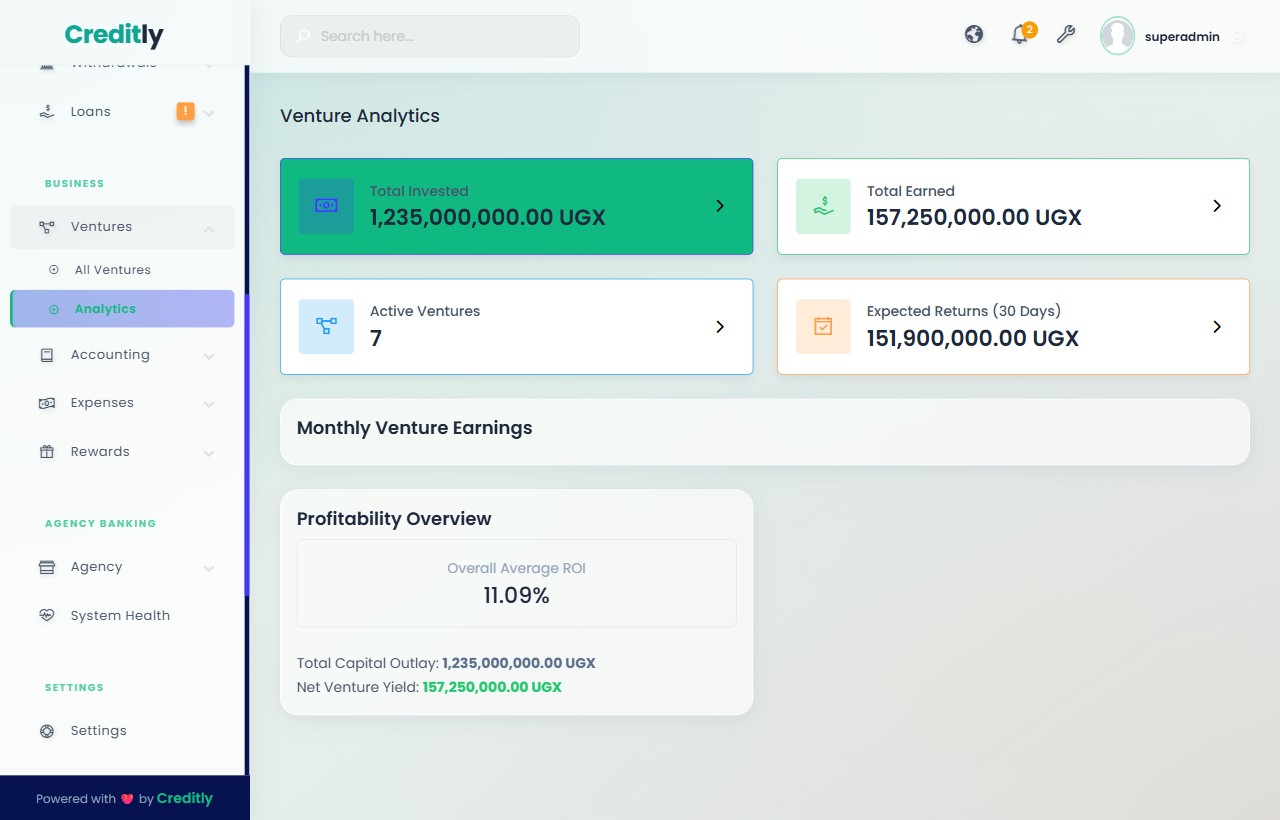Open the Settings menu label

(98, 731)
